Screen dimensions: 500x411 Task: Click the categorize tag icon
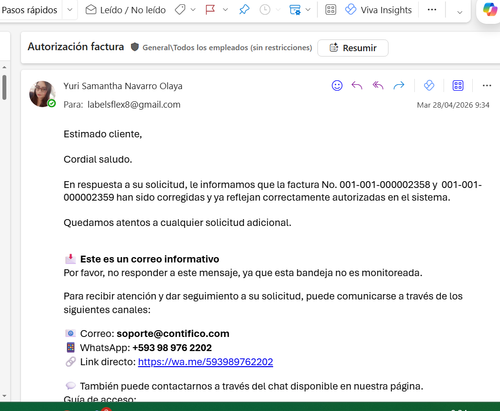point(180,10)
